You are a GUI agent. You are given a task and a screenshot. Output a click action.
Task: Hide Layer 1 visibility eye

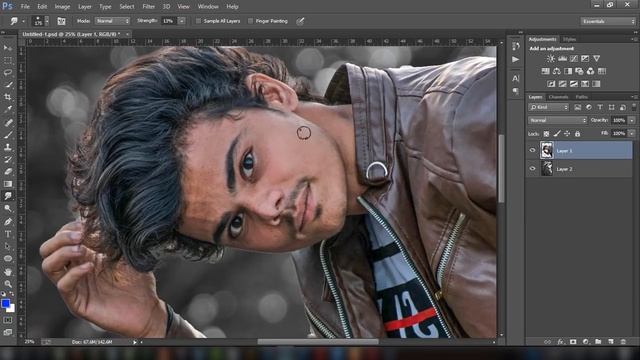coord(532,151)
